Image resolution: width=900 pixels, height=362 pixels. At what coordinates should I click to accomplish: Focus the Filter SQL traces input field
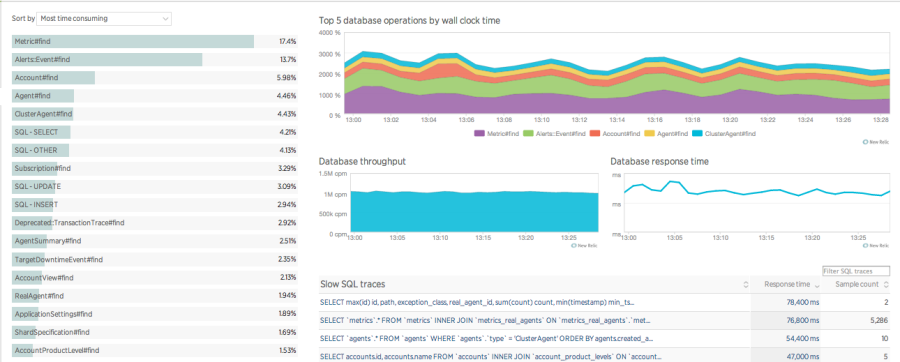click(x=856, y=271)
